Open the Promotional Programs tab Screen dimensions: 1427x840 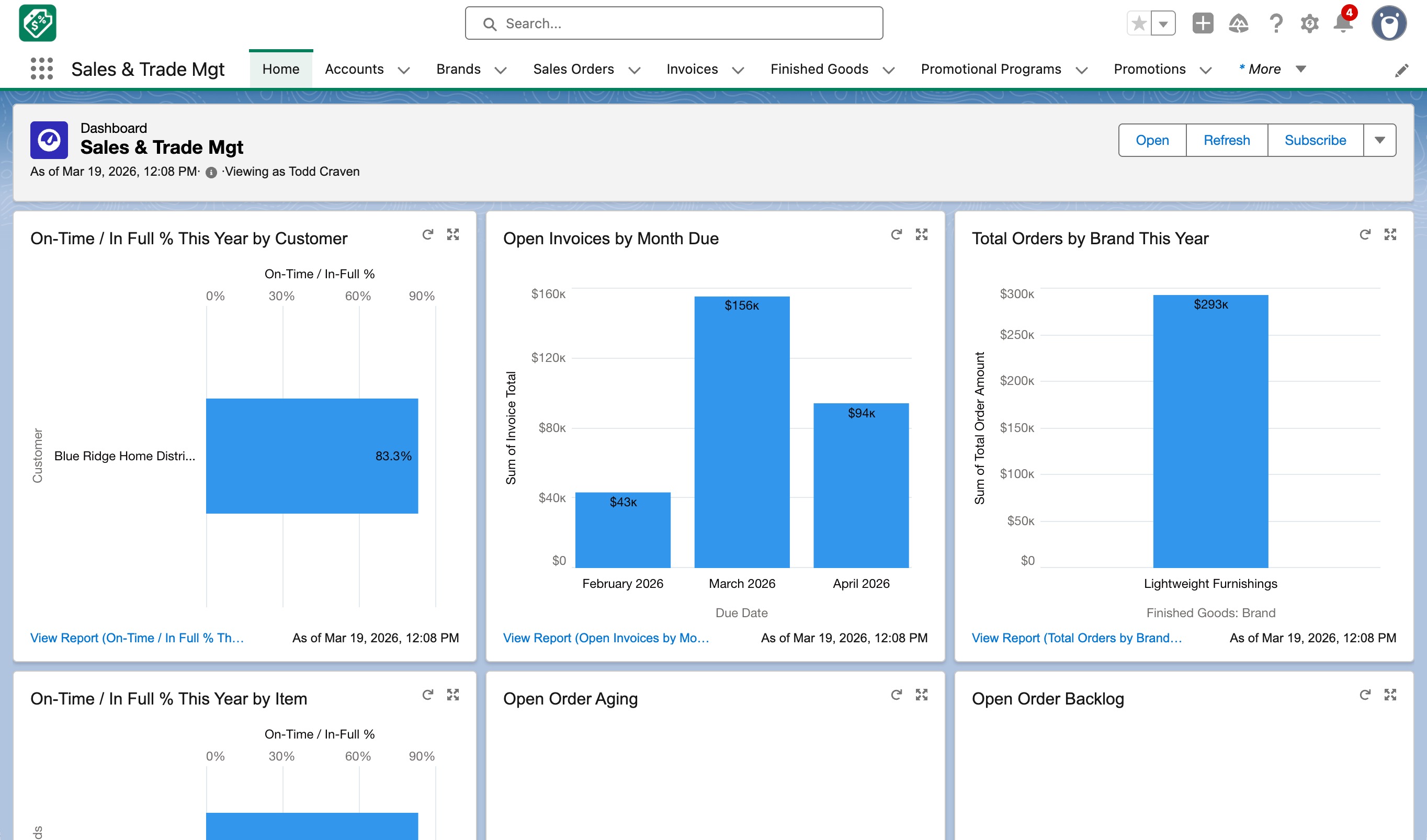pos(991,69)
